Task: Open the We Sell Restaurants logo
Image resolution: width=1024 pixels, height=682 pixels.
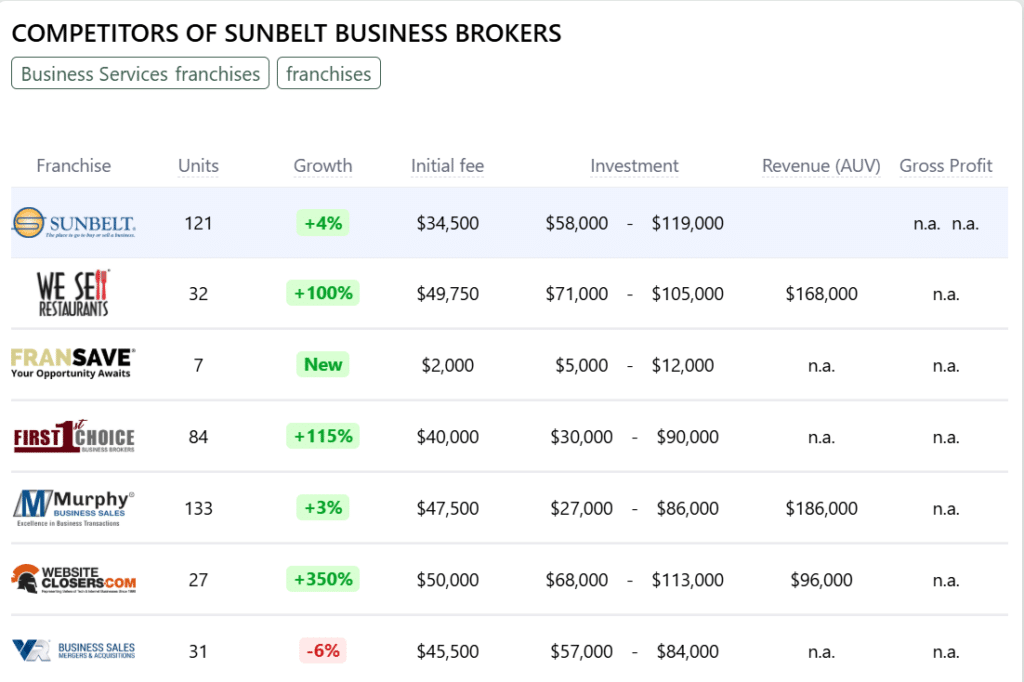Action: (x=73, y=293)
